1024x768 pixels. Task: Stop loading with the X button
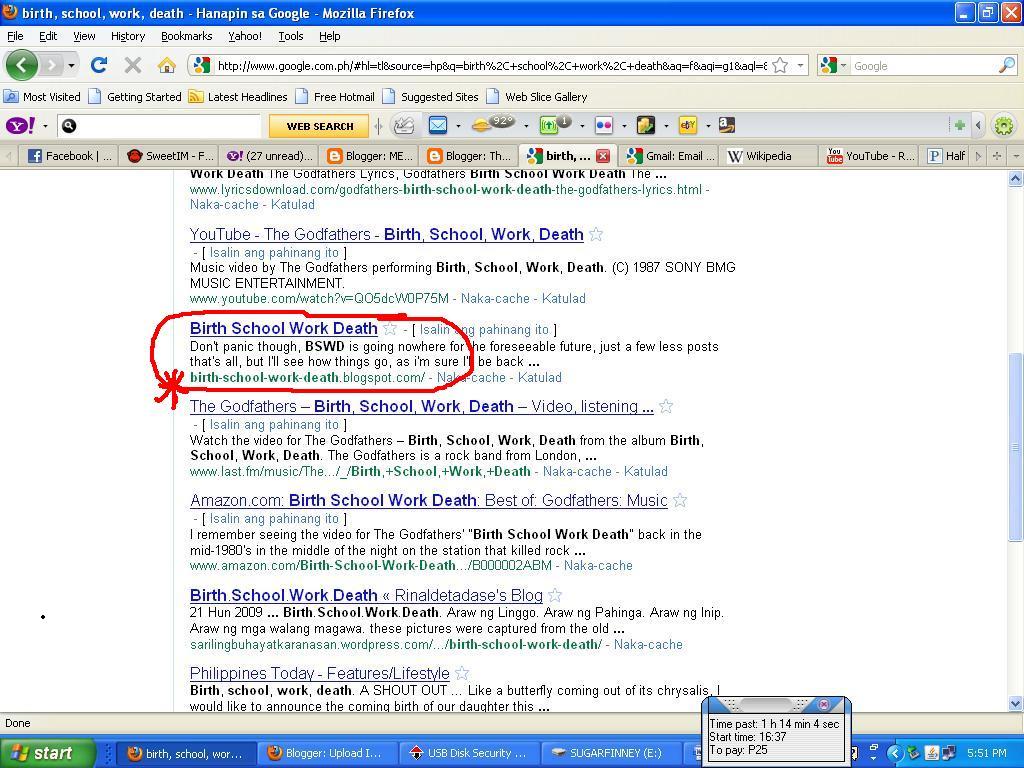click(x=133, y=65)
